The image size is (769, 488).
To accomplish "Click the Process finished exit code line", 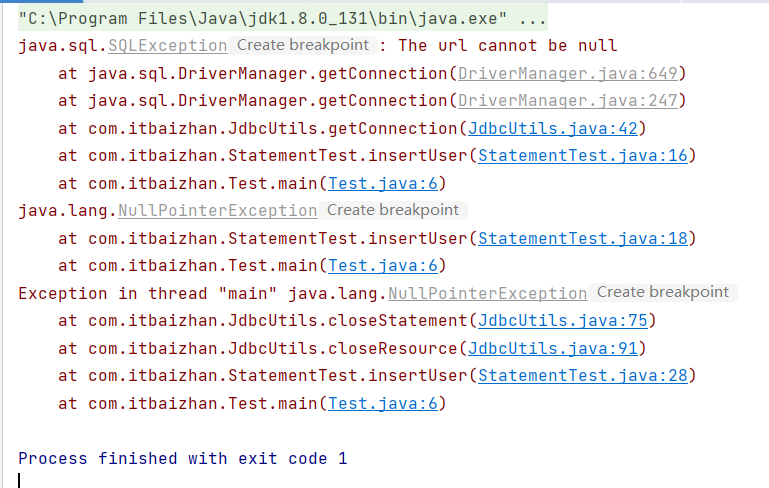I will pyautogui.click(x=182, y=459).
